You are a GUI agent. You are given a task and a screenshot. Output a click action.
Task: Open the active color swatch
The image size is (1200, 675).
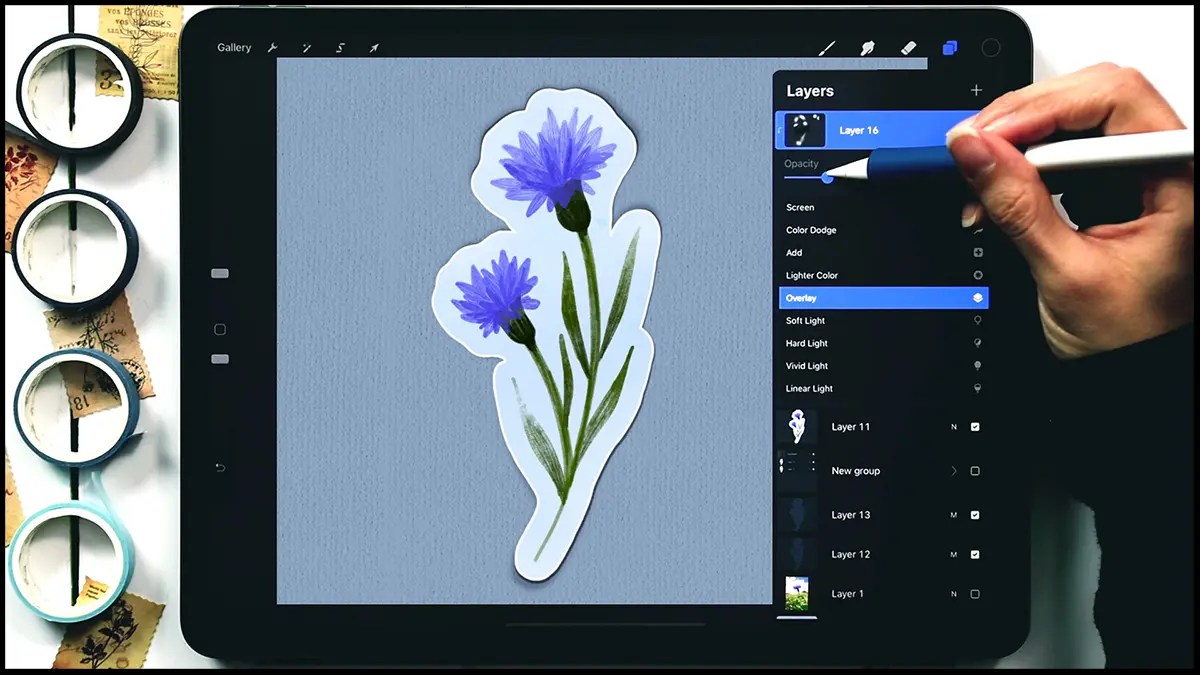click(990, 48)
